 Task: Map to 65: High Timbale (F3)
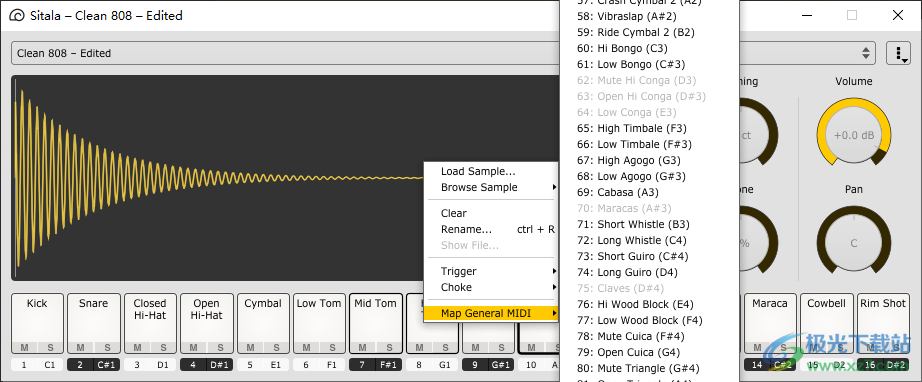click(649, 128)
